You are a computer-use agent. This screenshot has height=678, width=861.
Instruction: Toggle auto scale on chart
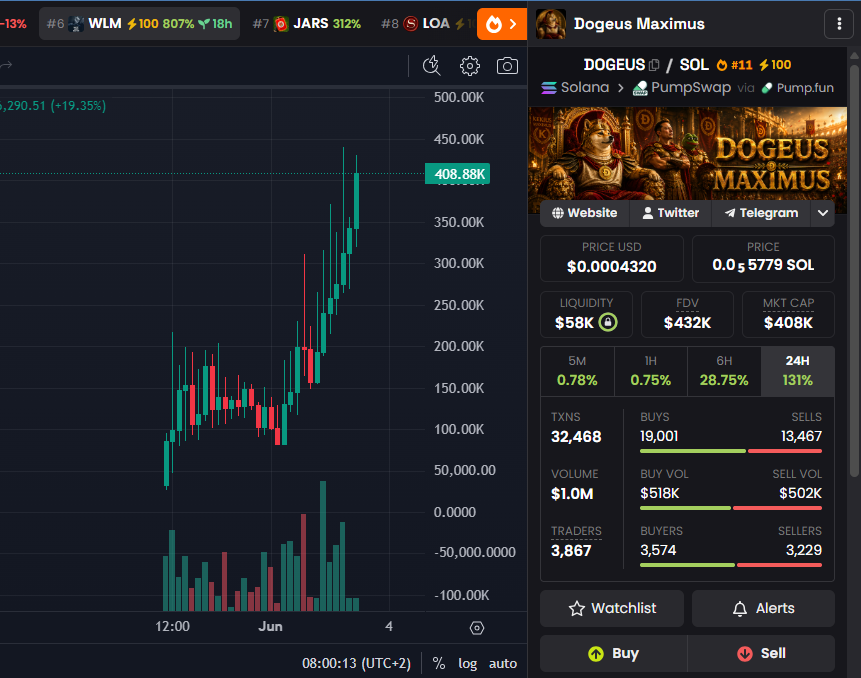click(503, 663)
